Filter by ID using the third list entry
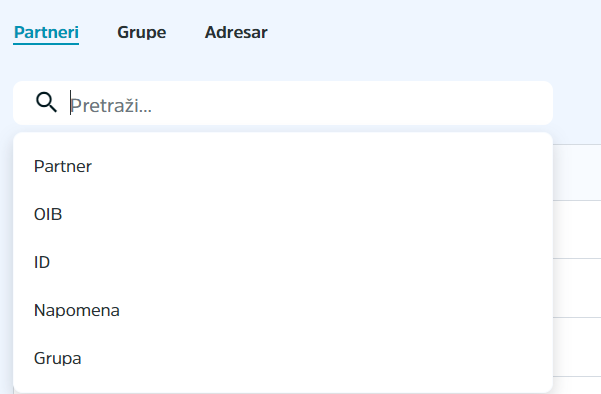 point(283,262)
